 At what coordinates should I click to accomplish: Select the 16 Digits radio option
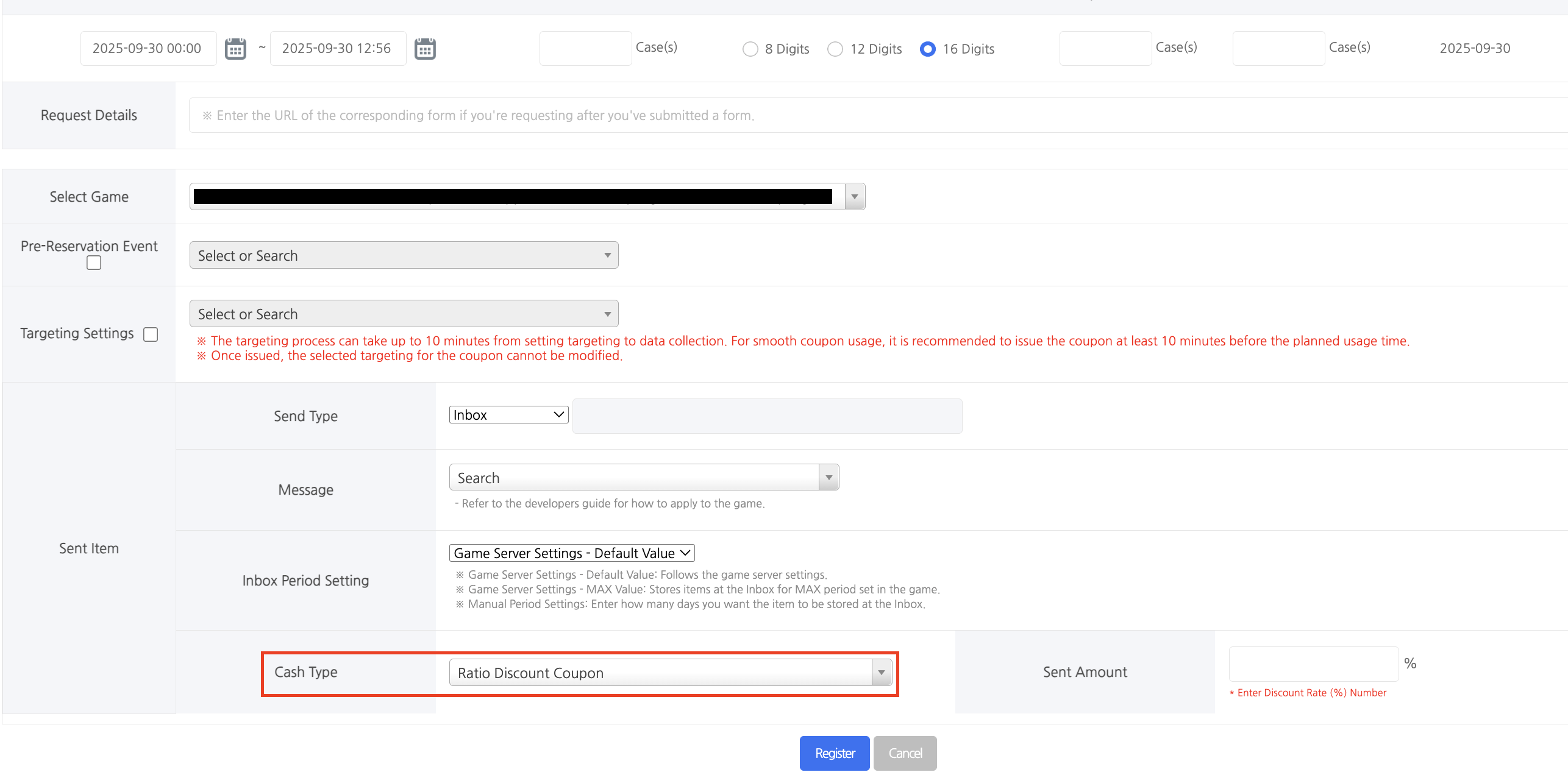(927, 49)
